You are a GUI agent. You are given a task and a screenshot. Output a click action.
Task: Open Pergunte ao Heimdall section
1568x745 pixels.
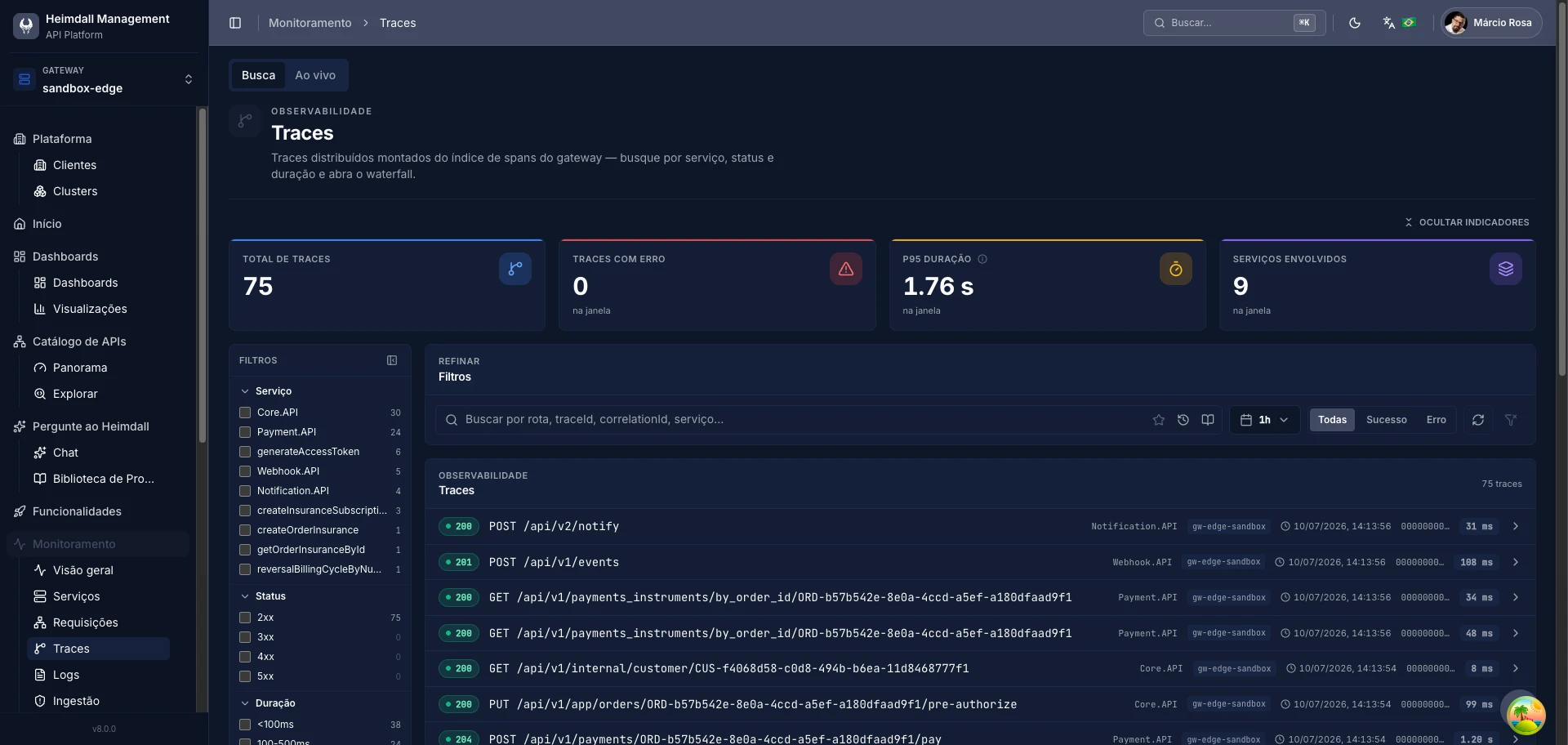pyautogui.click(x=91, y=426)
